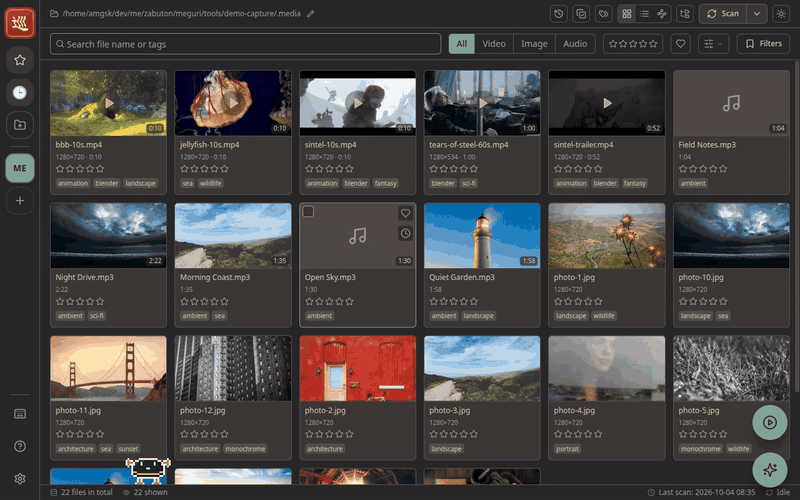Image resolution: width=800 pixels, height=500 pixels.
Task: Open the Filters button
Action: (763, 44)
